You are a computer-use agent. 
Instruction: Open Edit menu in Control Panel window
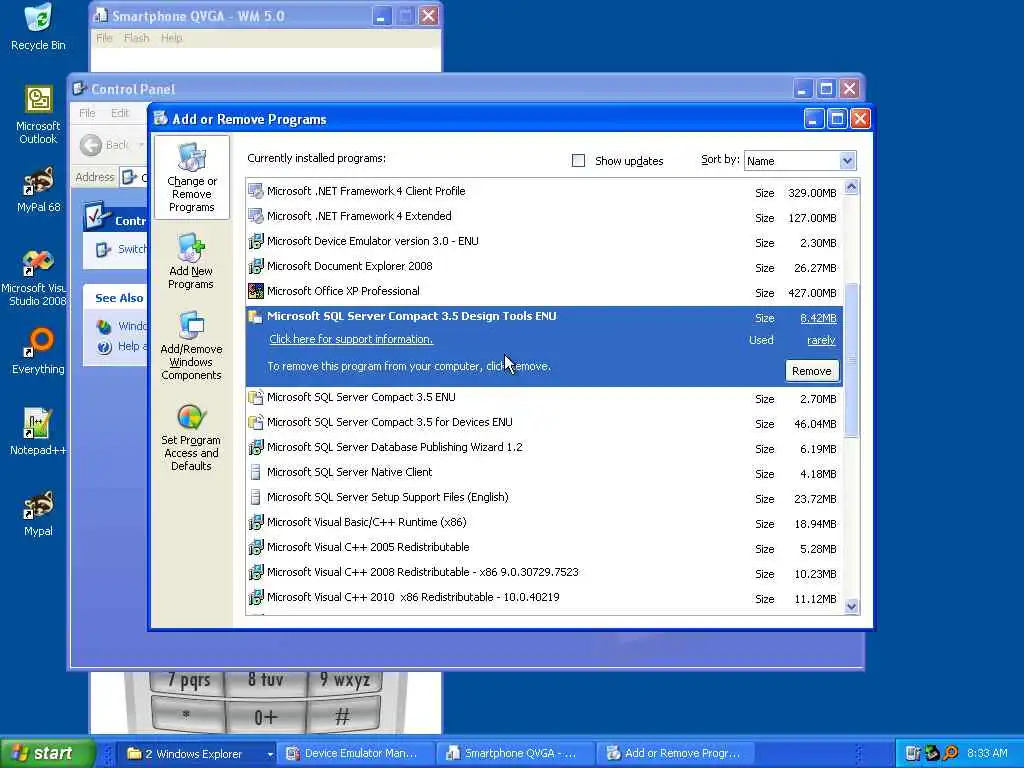120,113
